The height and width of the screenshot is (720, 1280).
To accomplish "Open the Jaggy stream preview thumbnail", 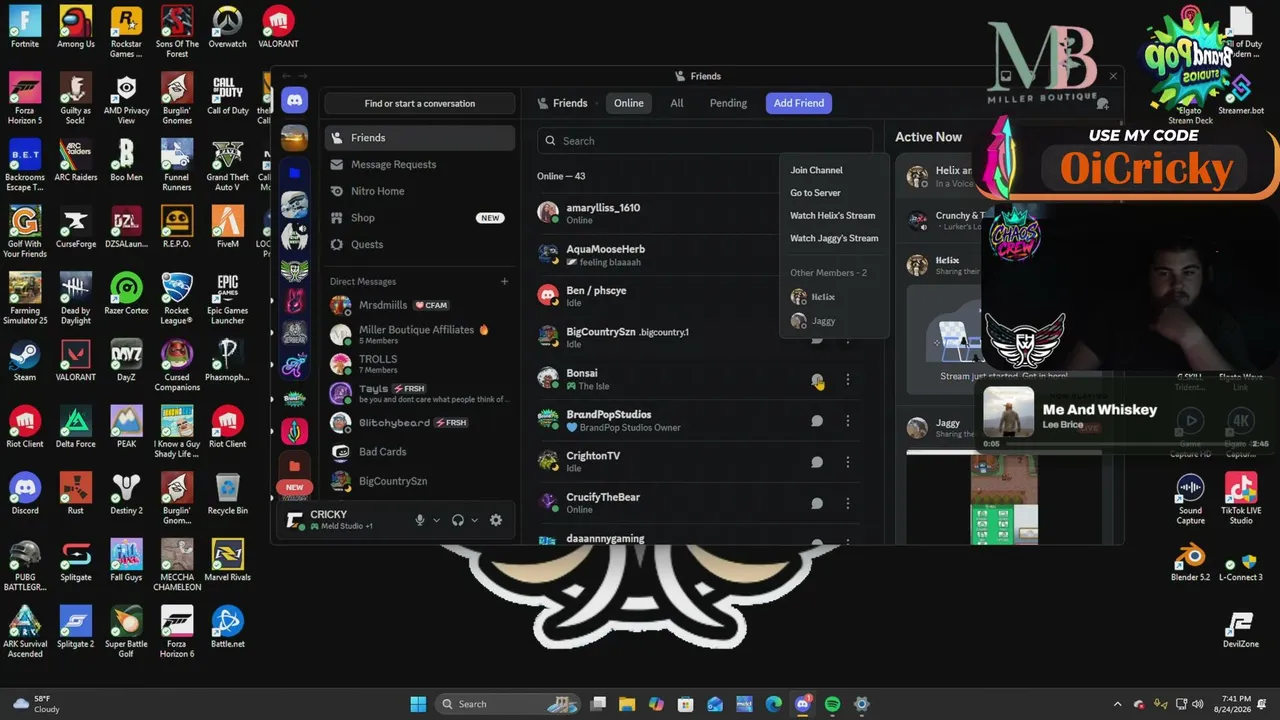I will [x=1003, y=496].
